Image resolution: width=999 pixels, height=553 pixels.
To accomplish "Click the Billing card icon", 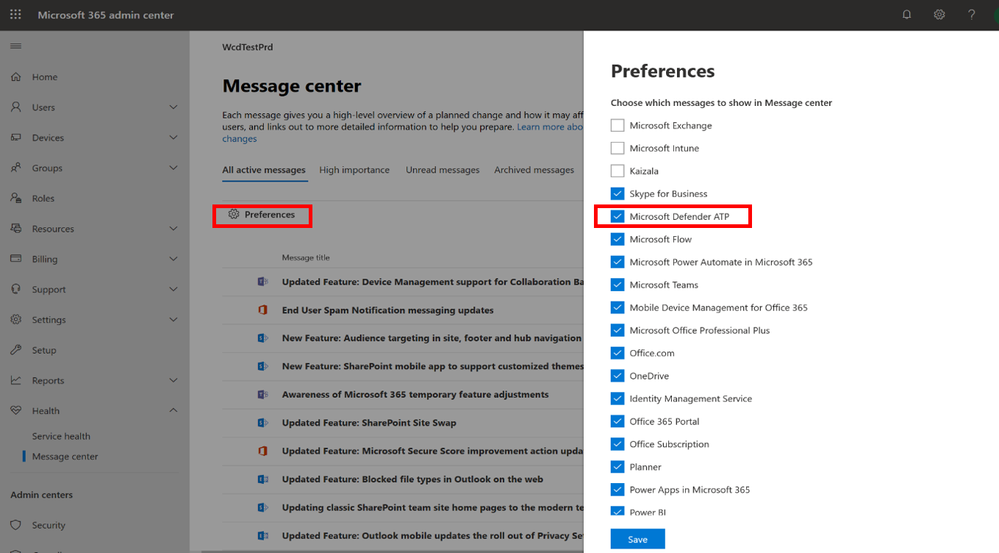I will coord(16,259).
